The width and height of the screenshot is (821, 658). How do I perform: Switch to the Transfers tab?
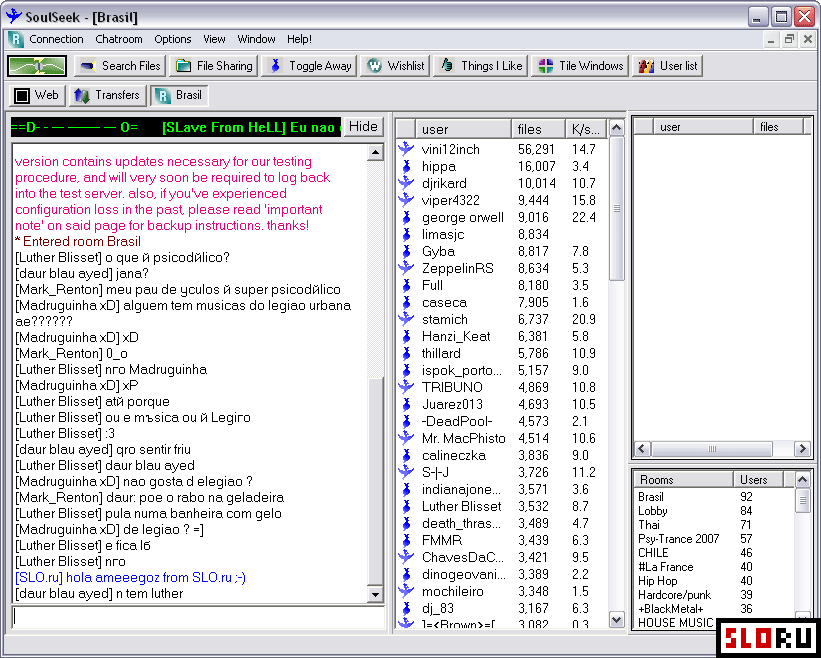[107, 95]
